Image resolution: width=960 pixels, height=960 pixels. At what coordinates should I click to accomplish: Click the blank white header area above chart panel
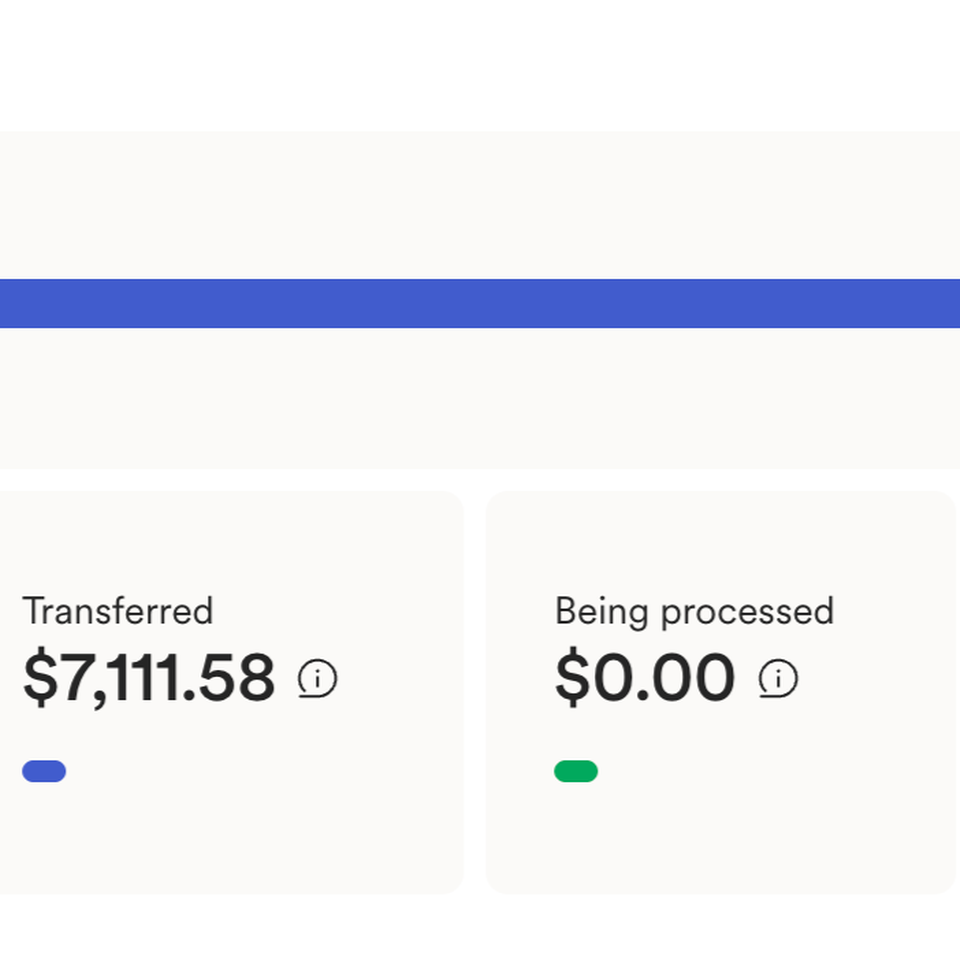(x=480, y=65)
